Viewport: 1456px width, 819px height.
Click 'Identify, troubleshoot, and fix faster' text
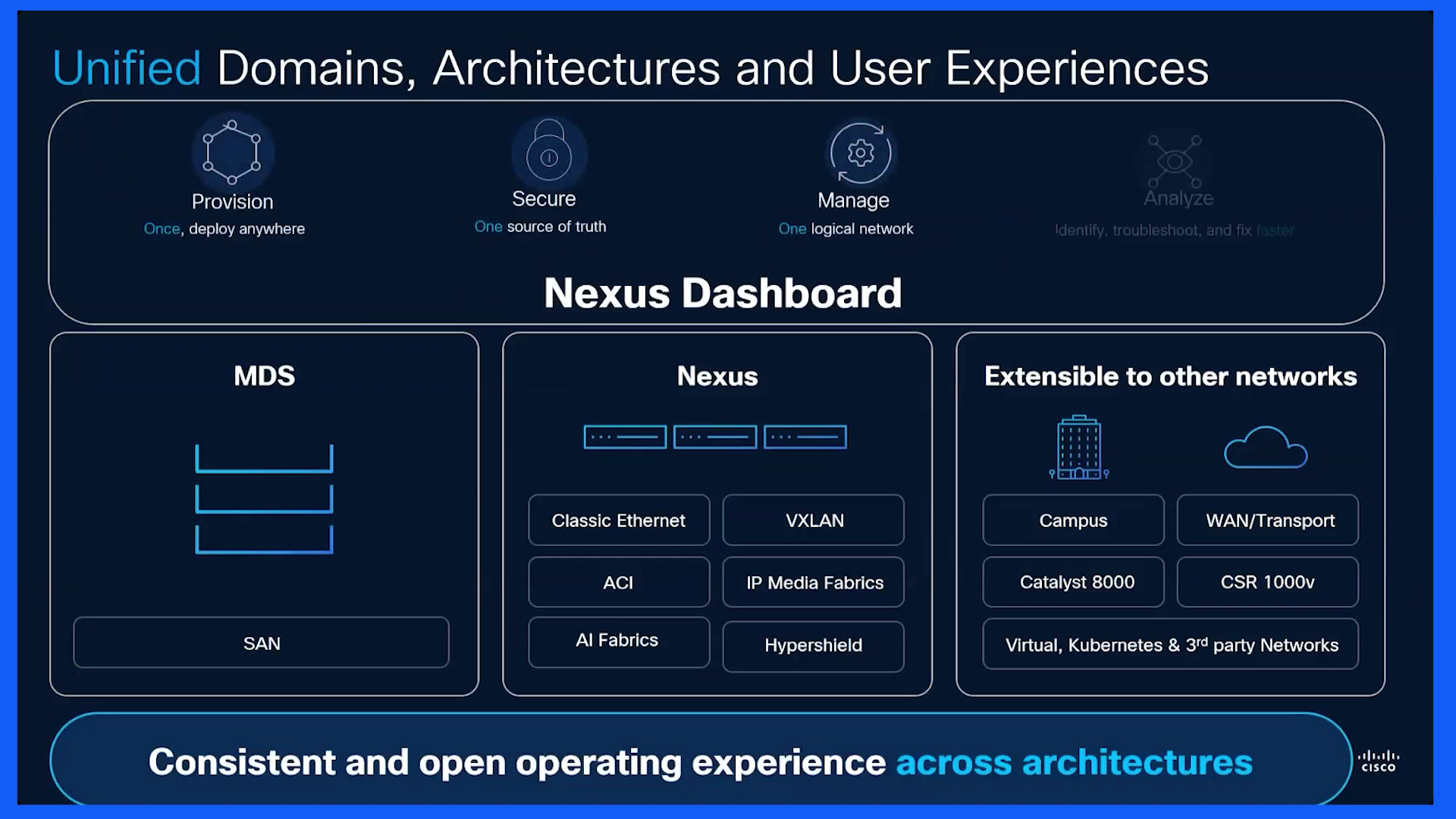coord(1175,231)
